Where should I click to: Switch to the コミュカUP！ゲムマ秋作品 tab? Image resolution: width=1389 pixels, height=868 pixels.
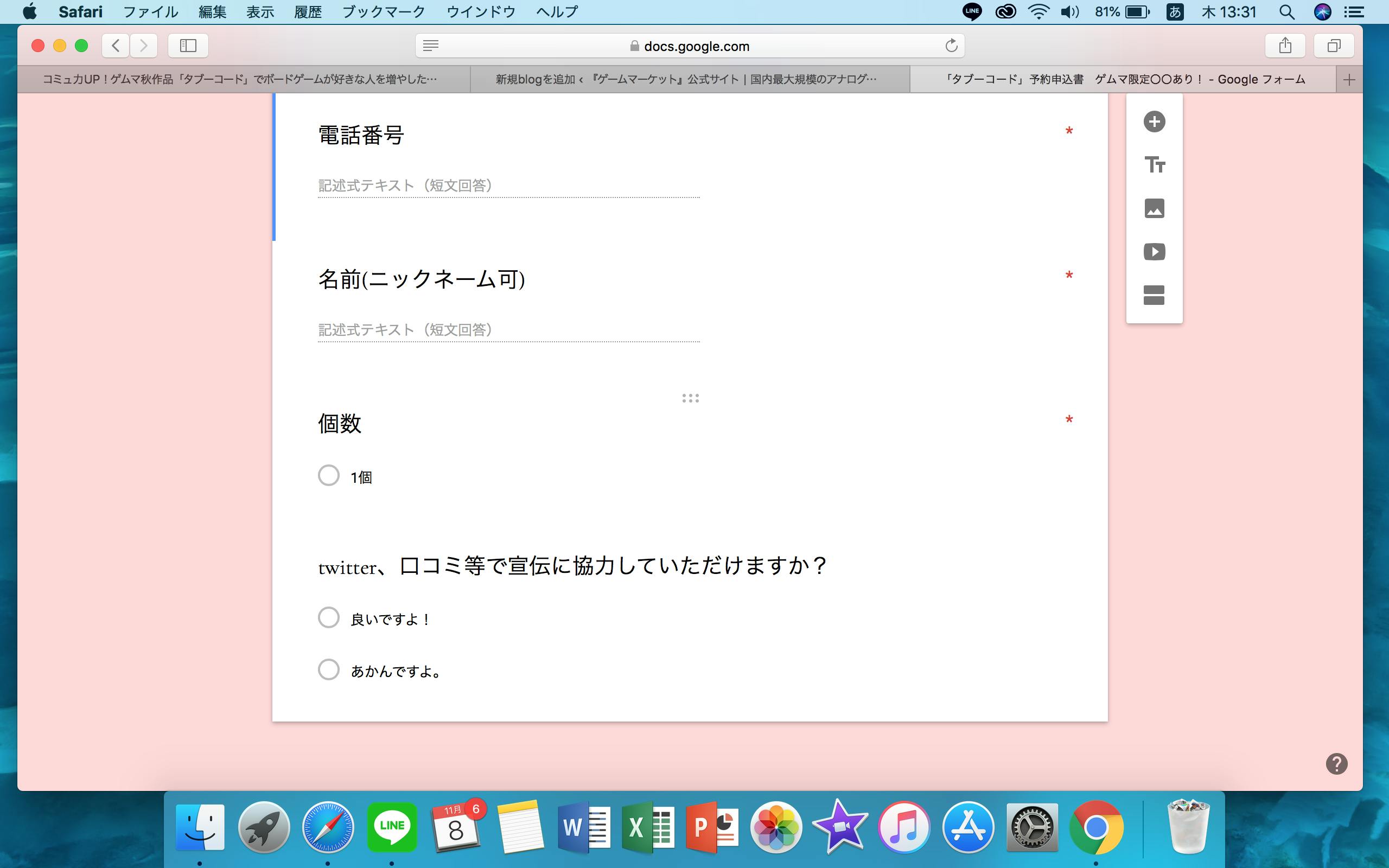pos(240,79)
